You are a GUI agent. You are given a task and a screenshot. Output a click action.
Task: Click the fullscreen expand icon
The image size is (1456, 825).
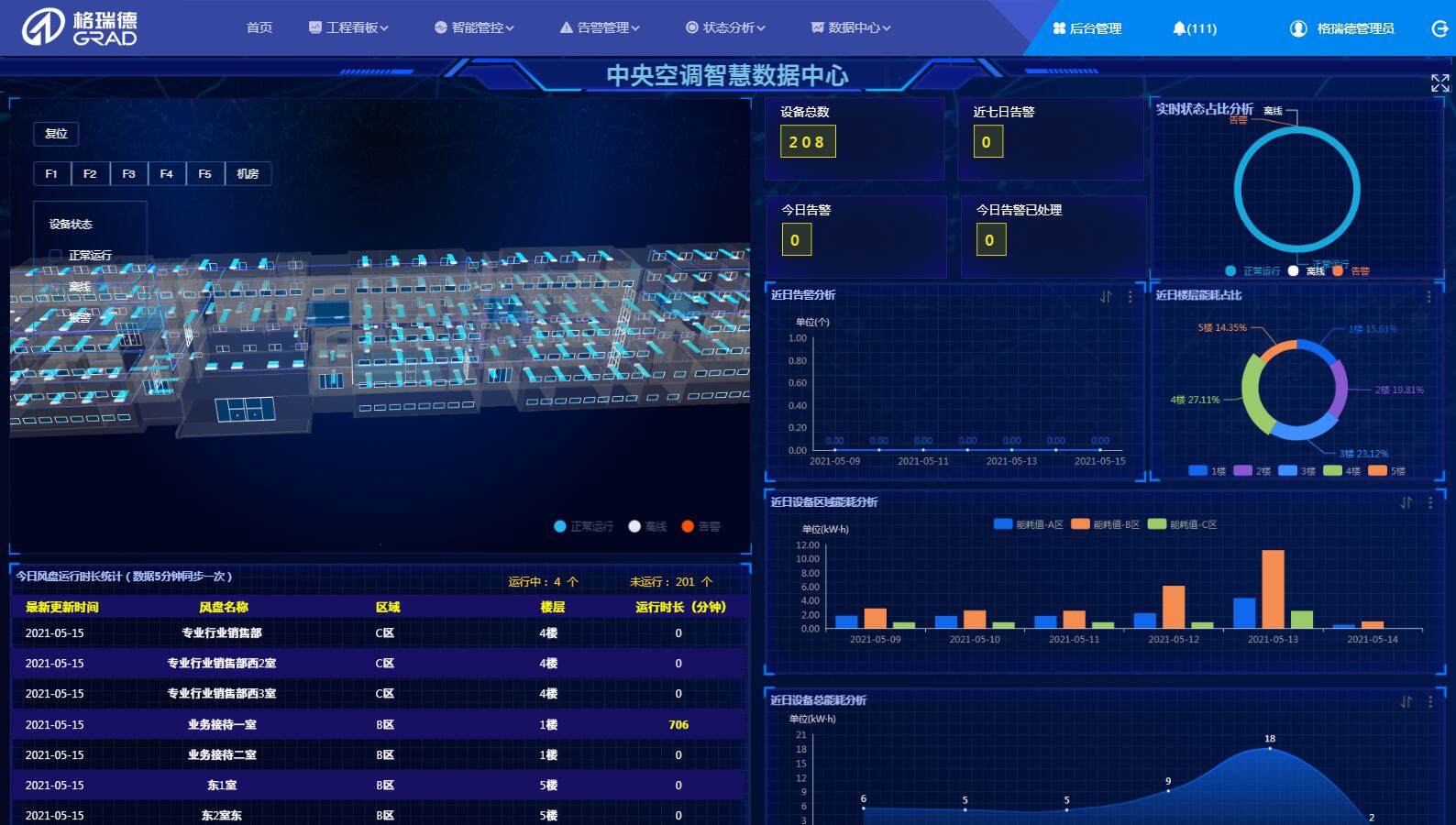point(1439,83)
